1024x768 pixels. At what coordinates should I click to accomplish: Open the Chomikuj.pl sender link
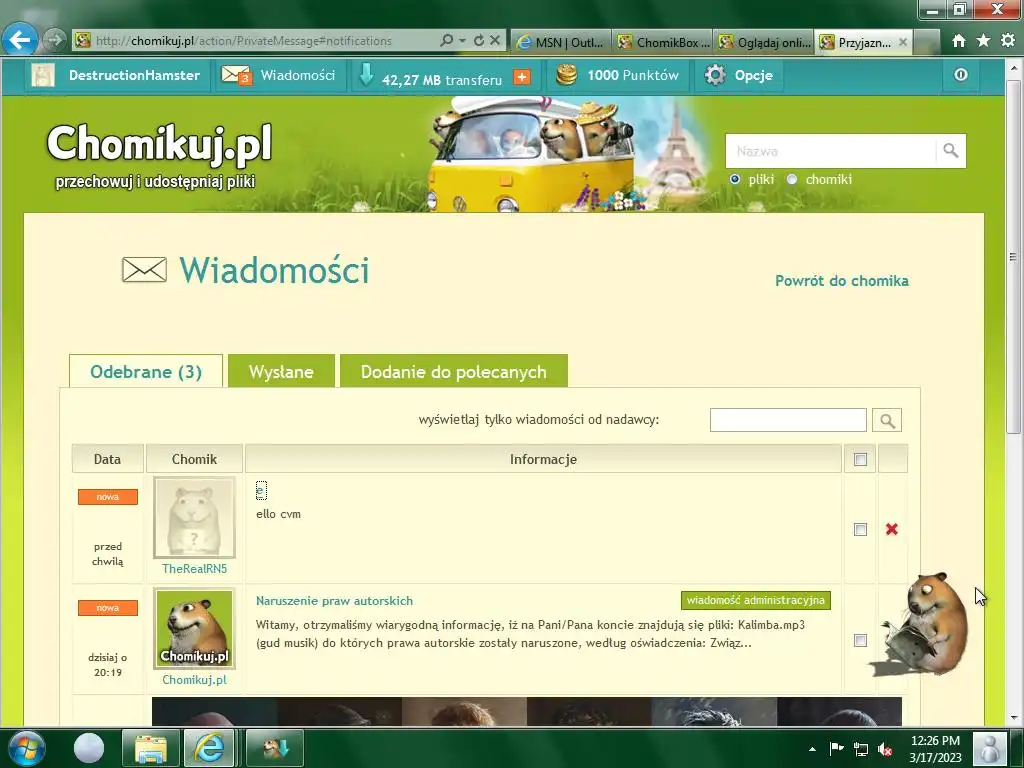point(195,680)
